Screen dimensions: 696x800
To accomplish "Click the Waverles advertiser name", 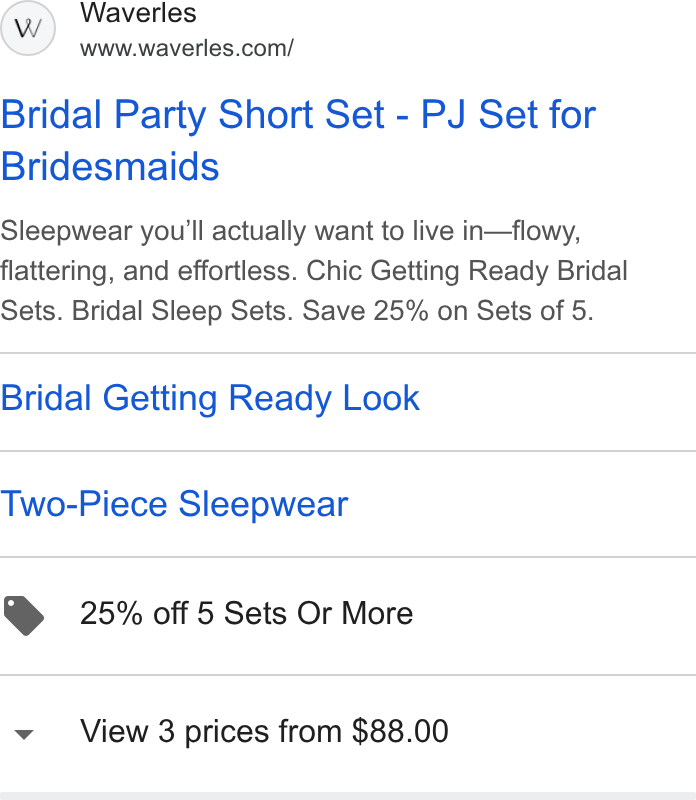I will click(x=138, y=13).
